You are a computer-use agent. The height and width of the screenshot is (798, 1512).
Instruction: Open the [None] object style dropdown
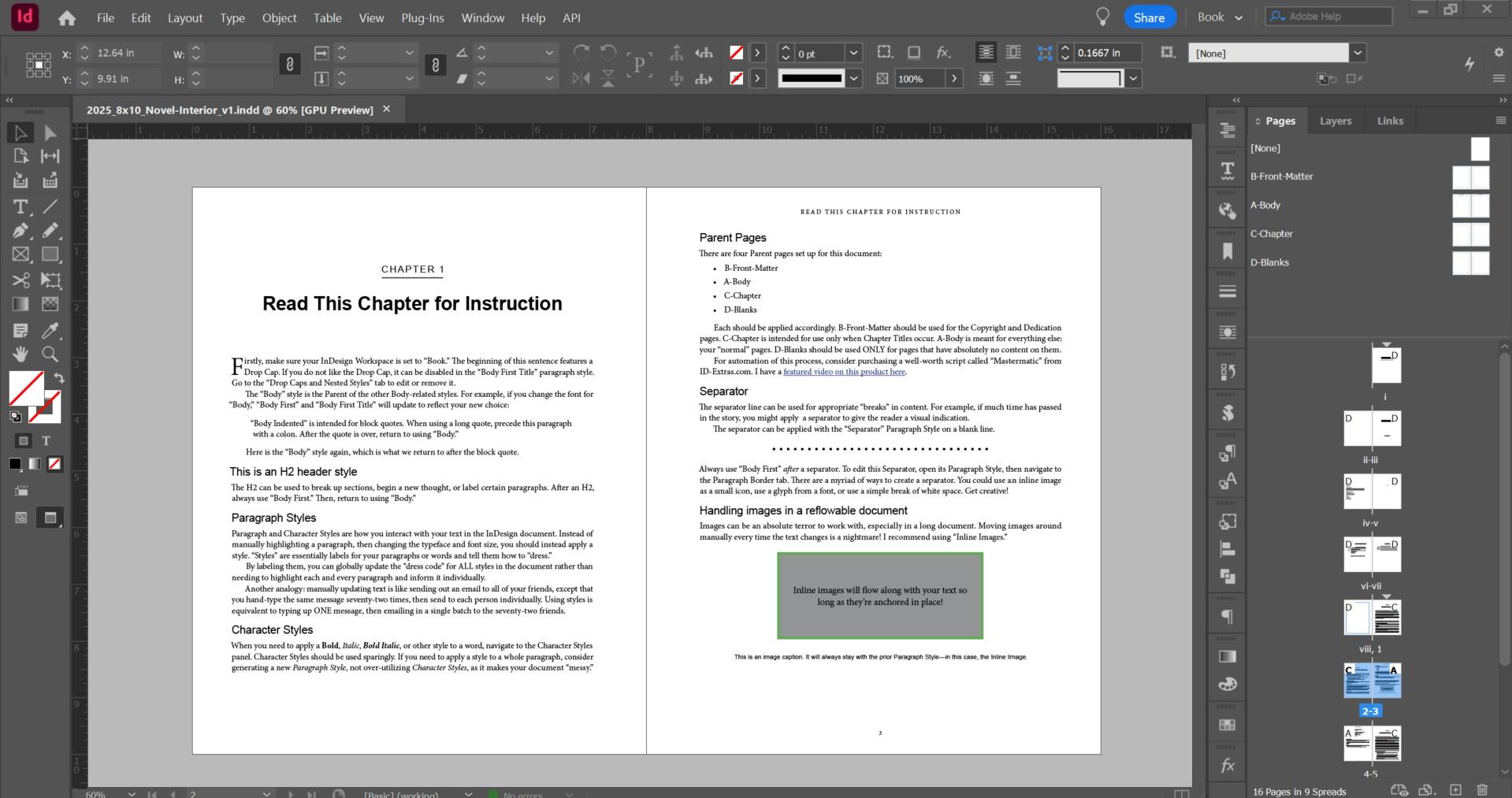pyautogui.click(x=1358, y=54)
